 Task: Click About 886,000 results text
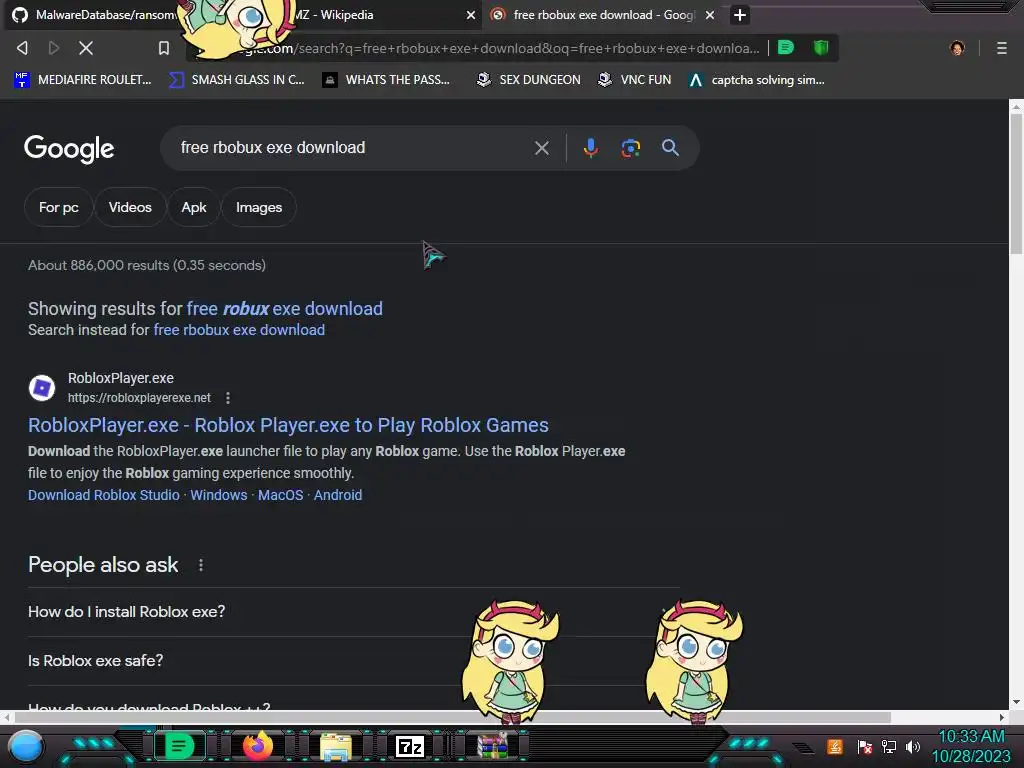point(147,265)
